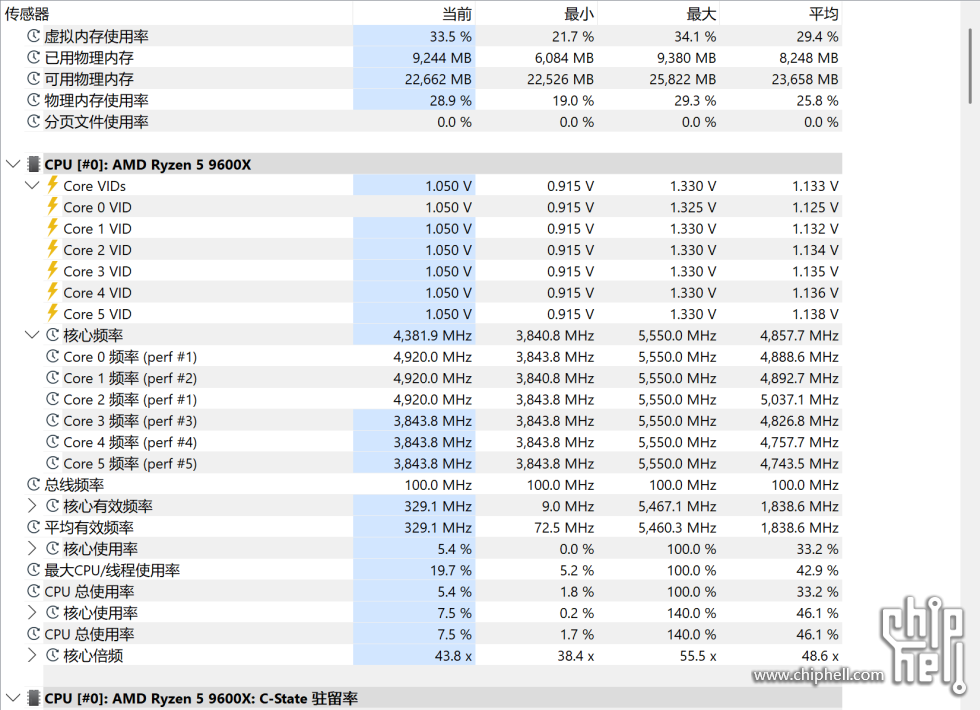Expand the 核心使用率 row showing 7.5 %
The height and width of the screenshot is (710, 980).
(x=32, y=612)
